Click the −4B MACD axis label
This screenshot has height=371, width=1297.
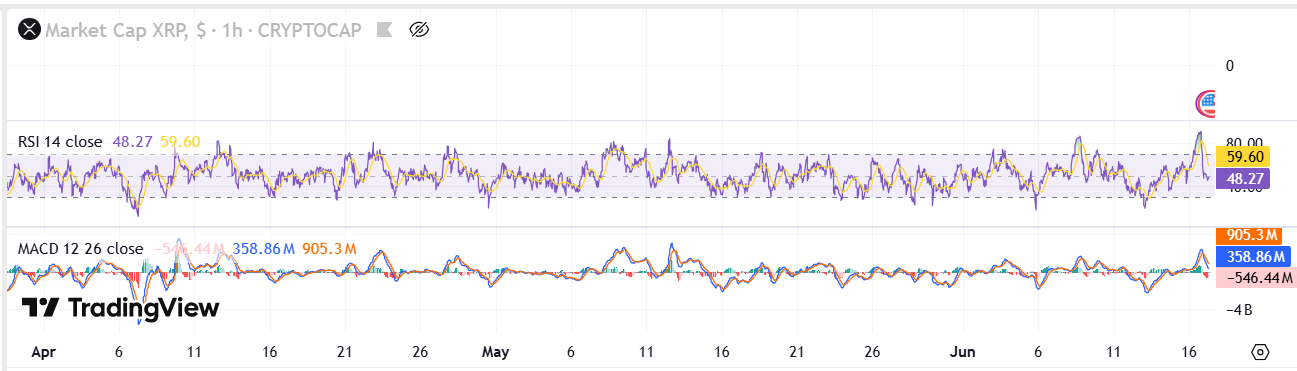coord(1239,310)
